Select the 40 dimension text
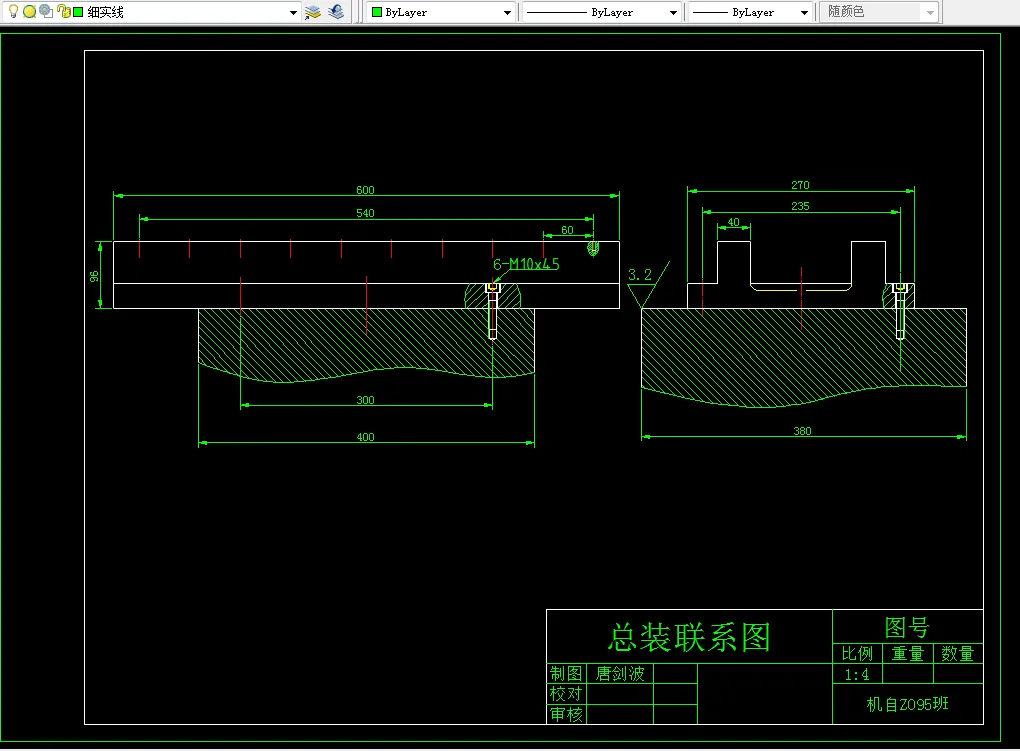The width and height of the screenshot is (1020, 751). [734, 222]
